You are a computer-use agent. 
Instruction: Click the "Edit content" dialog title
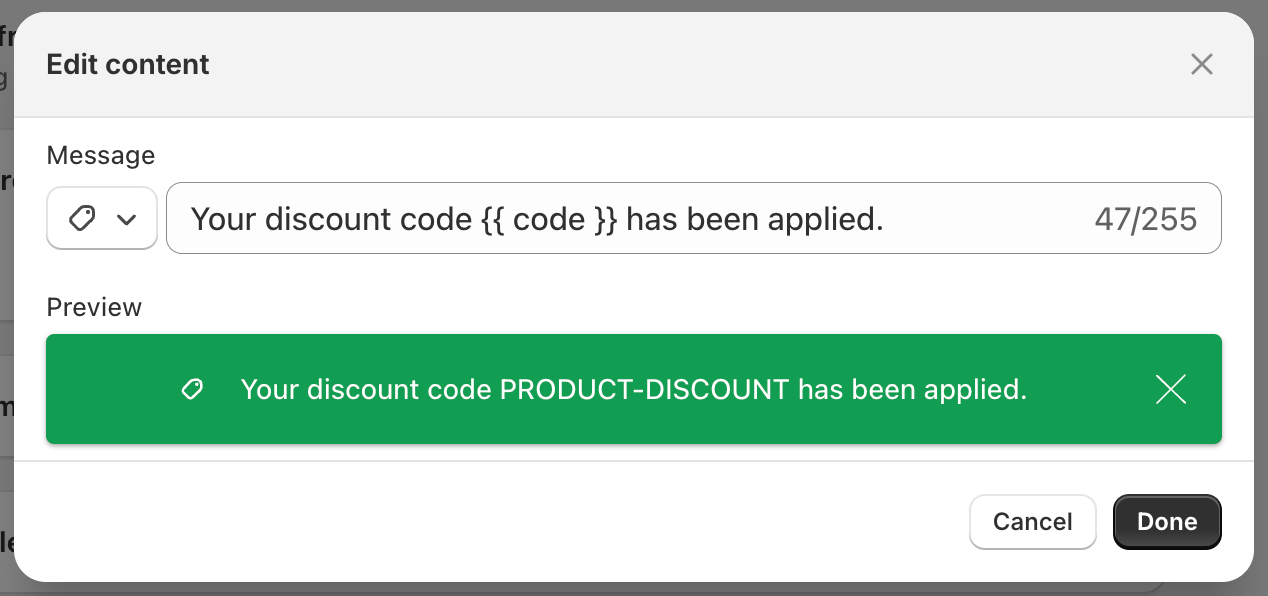[x=128, y=65]
